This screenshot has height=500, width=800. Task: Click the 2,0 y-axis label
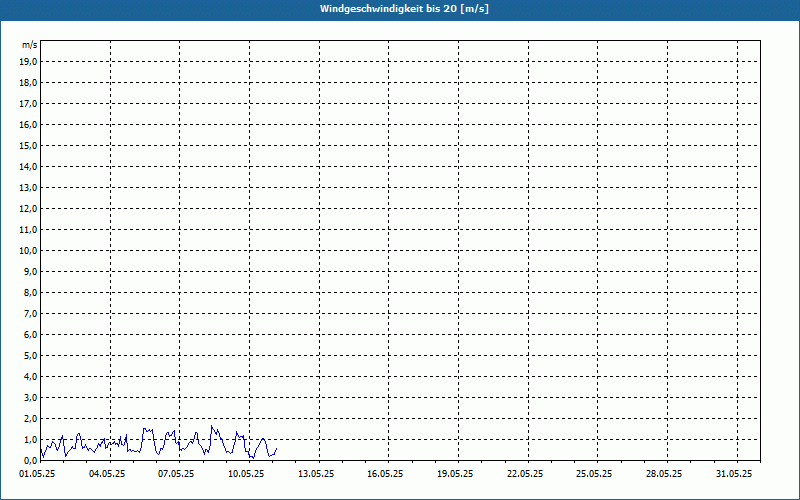point(30,419)
